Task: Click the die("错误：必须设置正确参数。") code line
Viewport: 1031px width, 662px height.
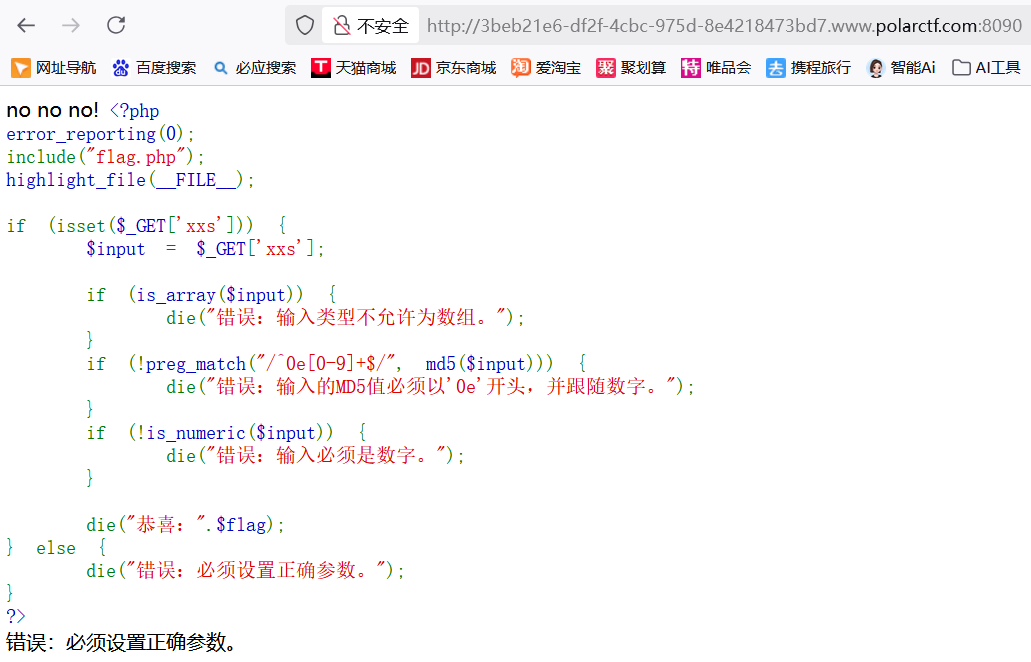Action: (x=246, y=571)
